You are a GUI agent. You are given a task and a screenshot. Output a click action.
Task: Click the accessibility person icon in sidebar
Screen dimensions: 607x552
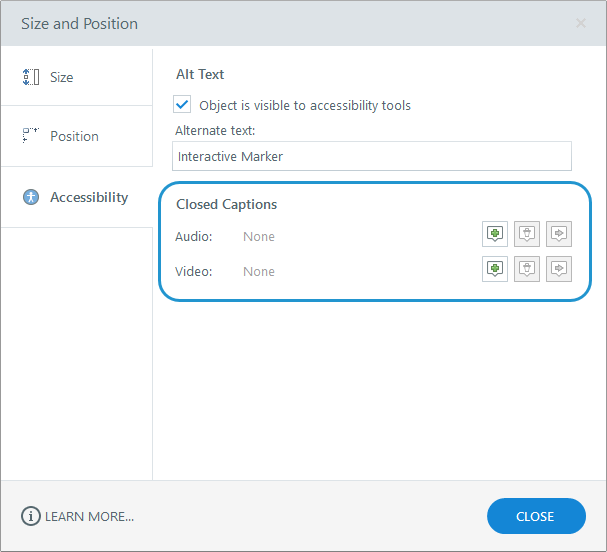pyautogui.click(x=31, y=197)
